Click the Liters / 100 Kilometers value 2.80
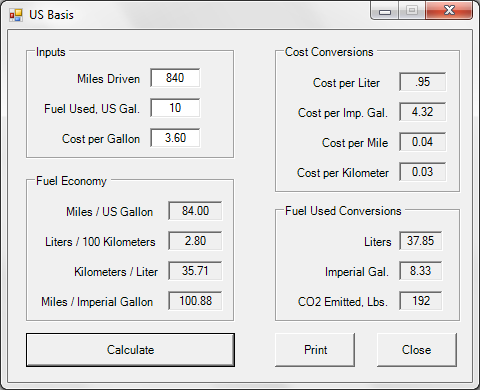Image resolution: width=480 pixels, height=390 pixels. tap(195, 241)
